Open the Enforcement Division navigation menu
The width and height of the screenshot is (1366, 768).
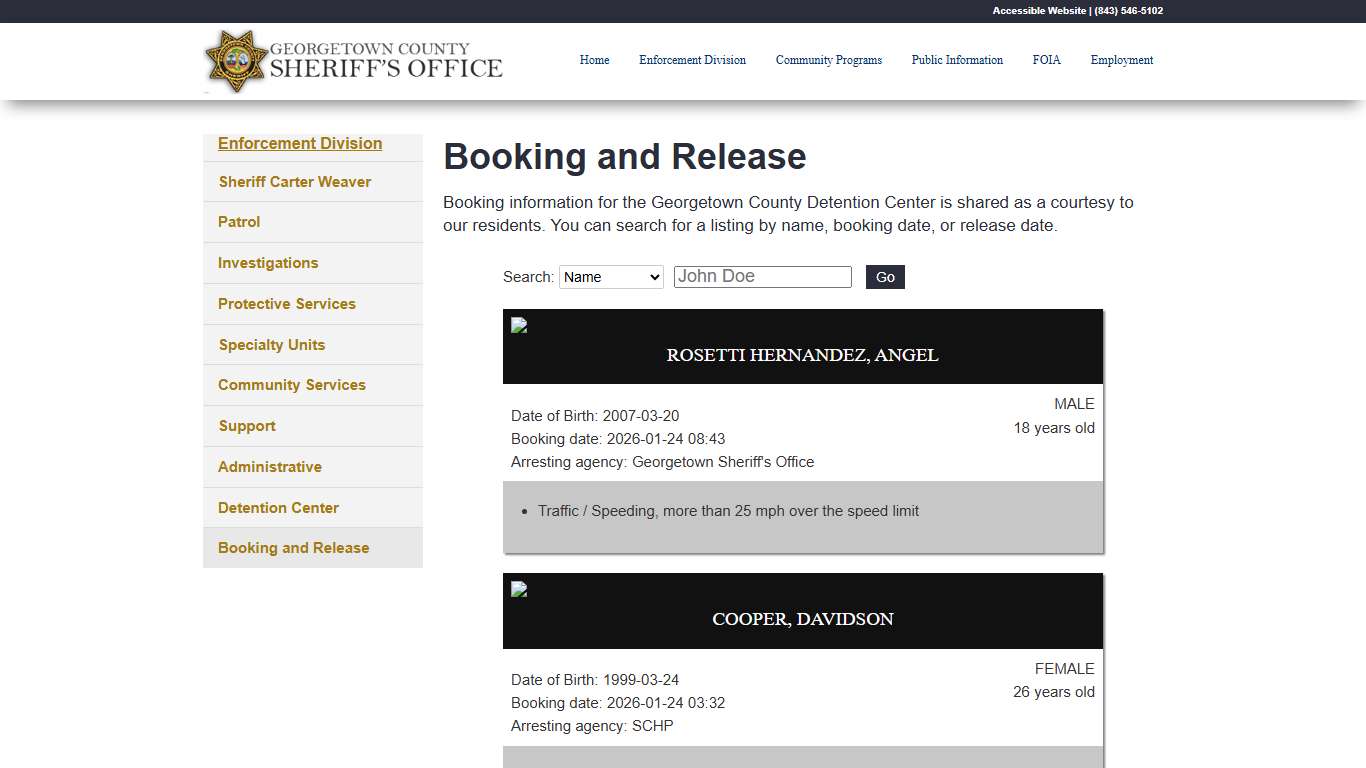tap(692, 60)
